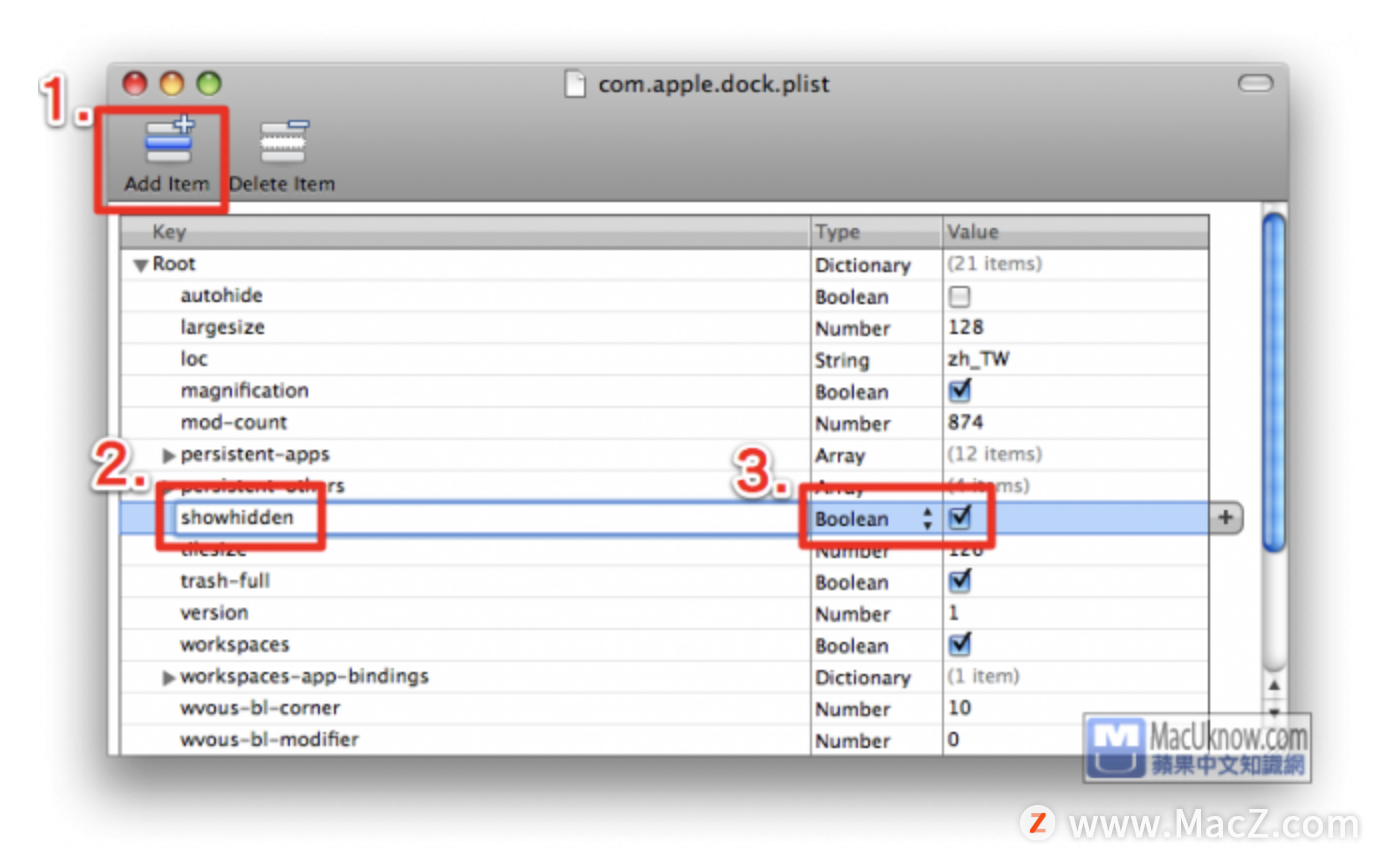Click the zh_TW value of loc
This screenshot has height=850, width=1378.
(x=978, y=359)
